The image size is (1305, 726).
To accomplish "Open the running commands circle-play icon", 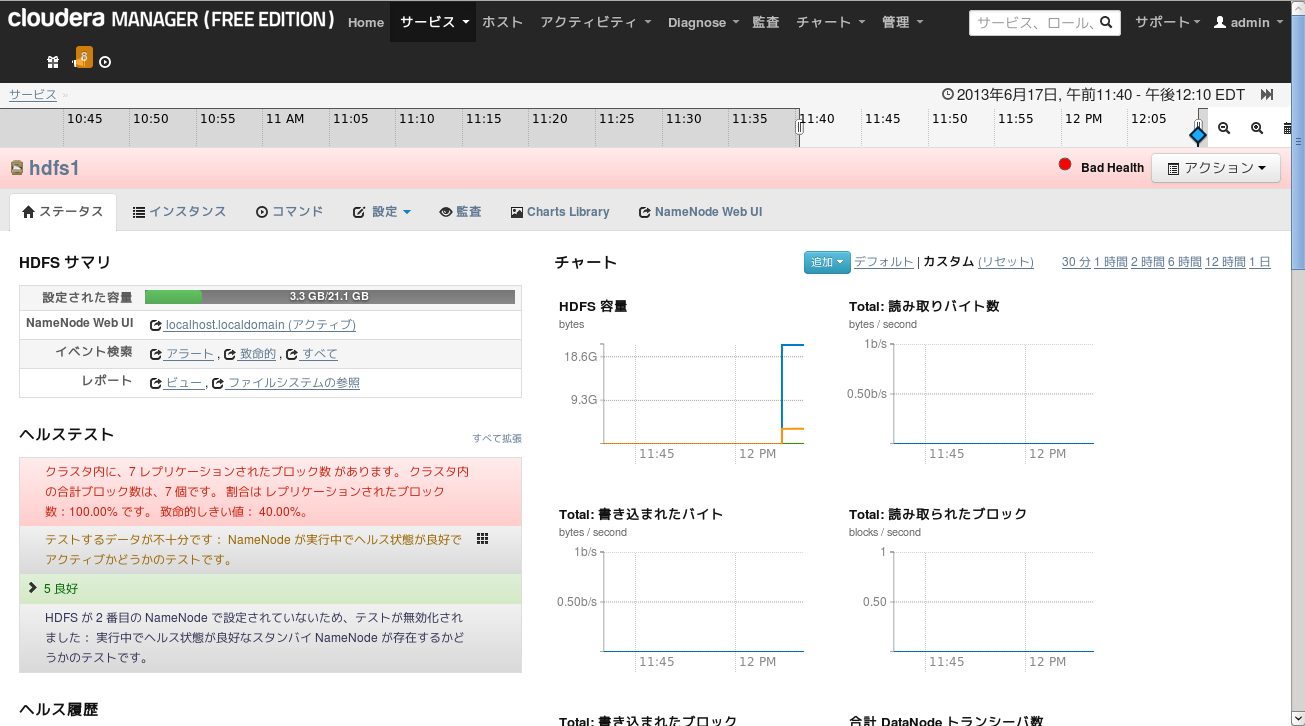I will pos(105,62).
